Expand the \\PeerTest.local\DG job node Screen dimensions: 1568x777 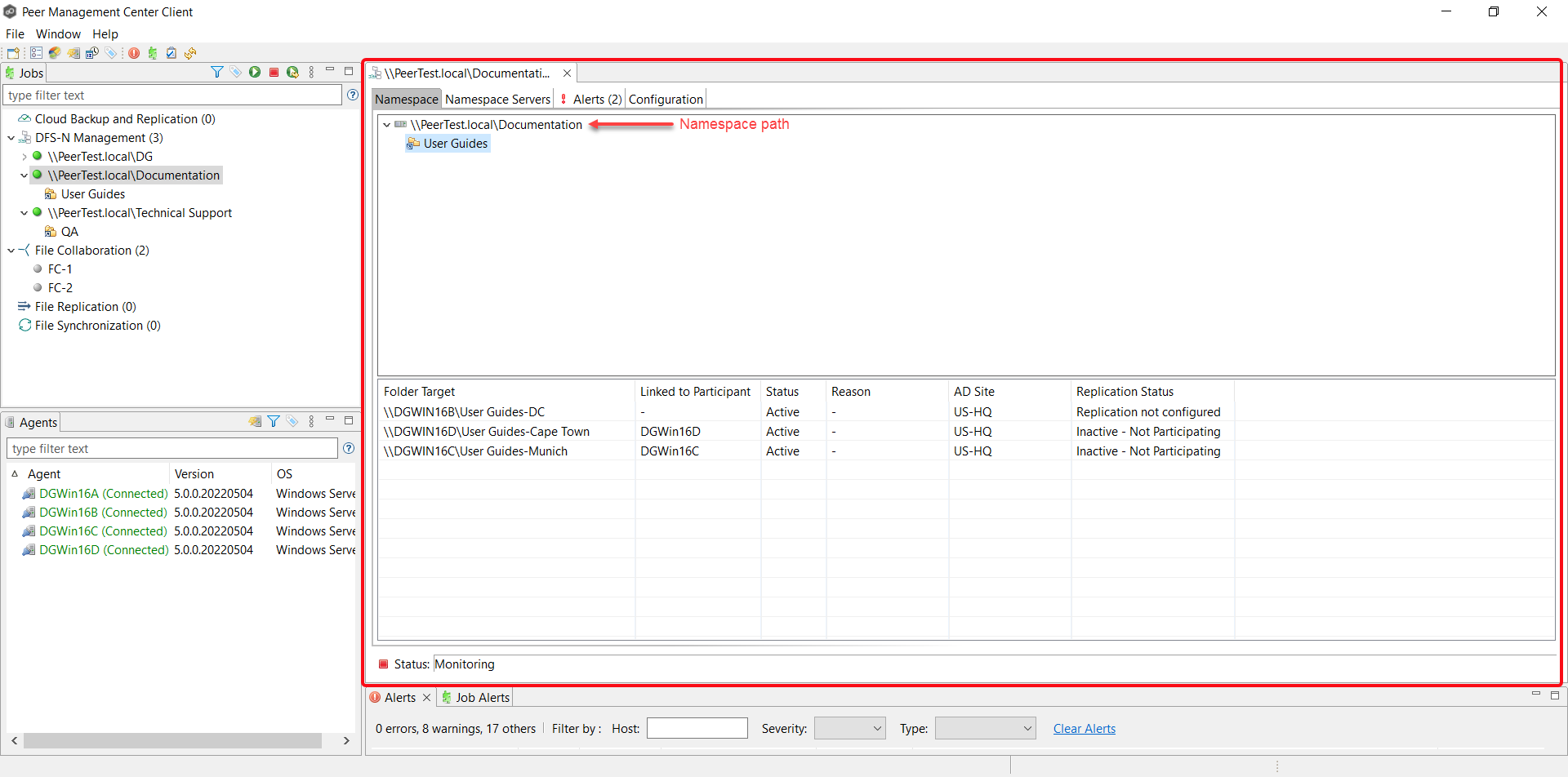tap(24, 157)
